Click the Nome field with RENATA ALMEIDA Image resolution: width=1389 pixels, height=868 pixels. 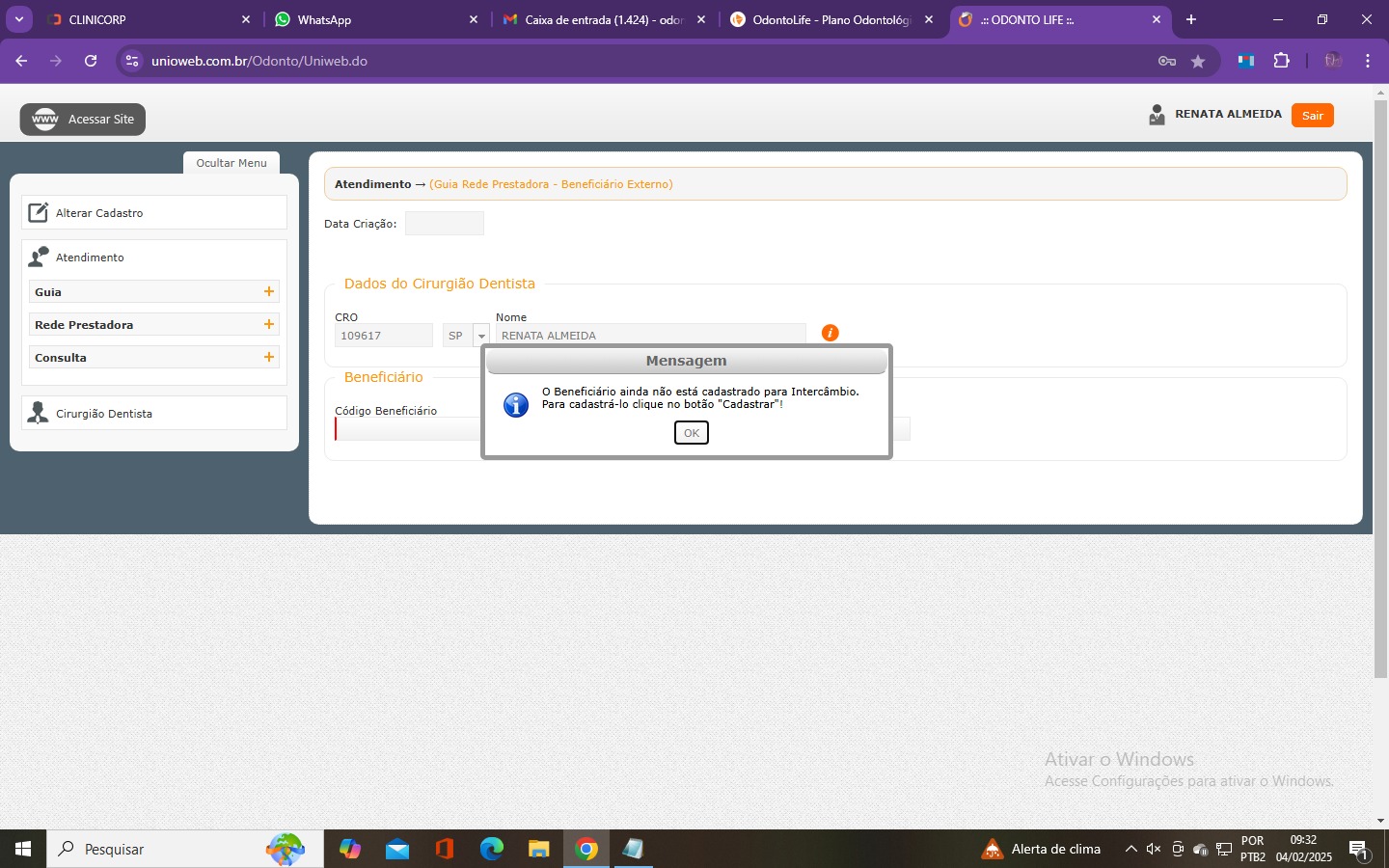pyautogui.click(x=651, y=336)
